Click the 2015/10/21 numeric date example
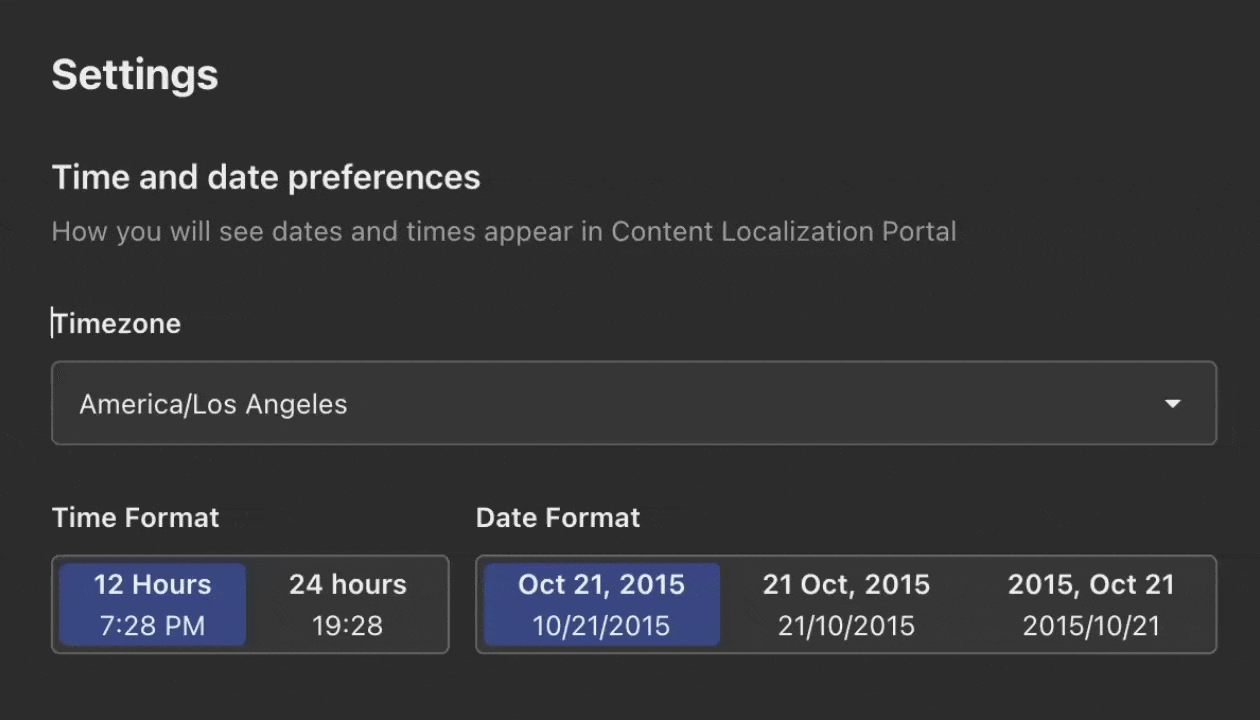 (1091, 626)
